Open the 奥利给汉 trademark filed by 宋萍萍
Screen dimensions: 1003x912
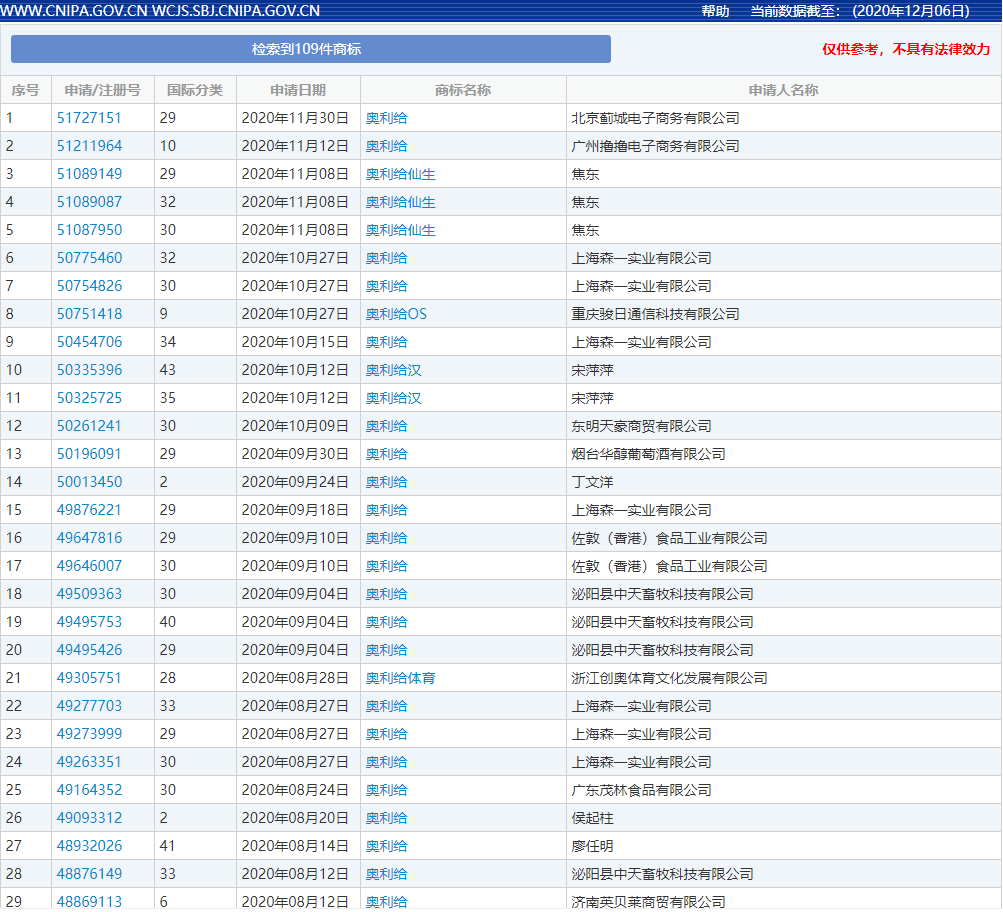[x=392, y=369]
